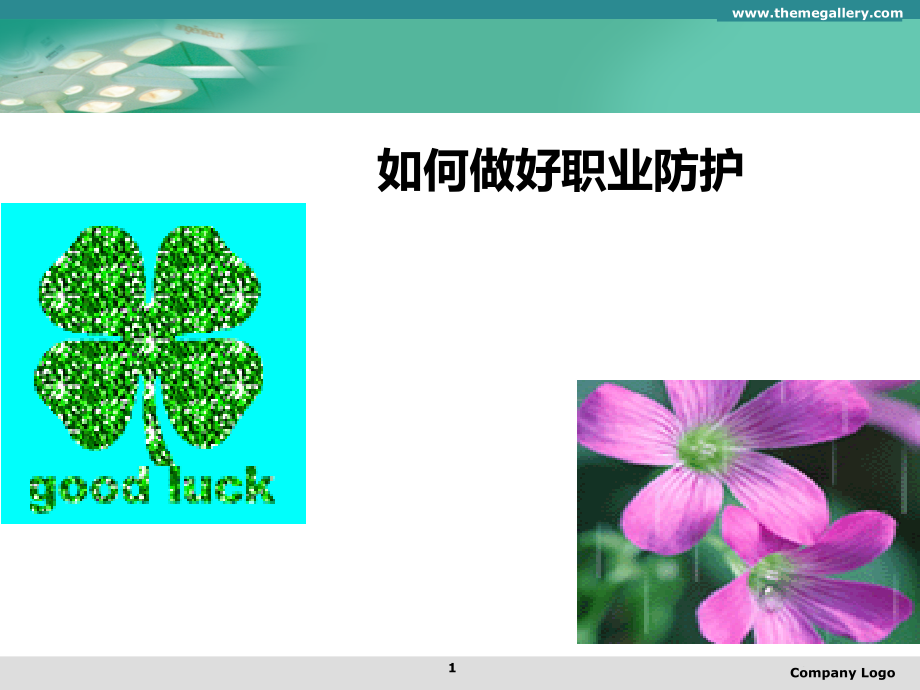
Task: Select the pink flower photo
Action: 747,511
